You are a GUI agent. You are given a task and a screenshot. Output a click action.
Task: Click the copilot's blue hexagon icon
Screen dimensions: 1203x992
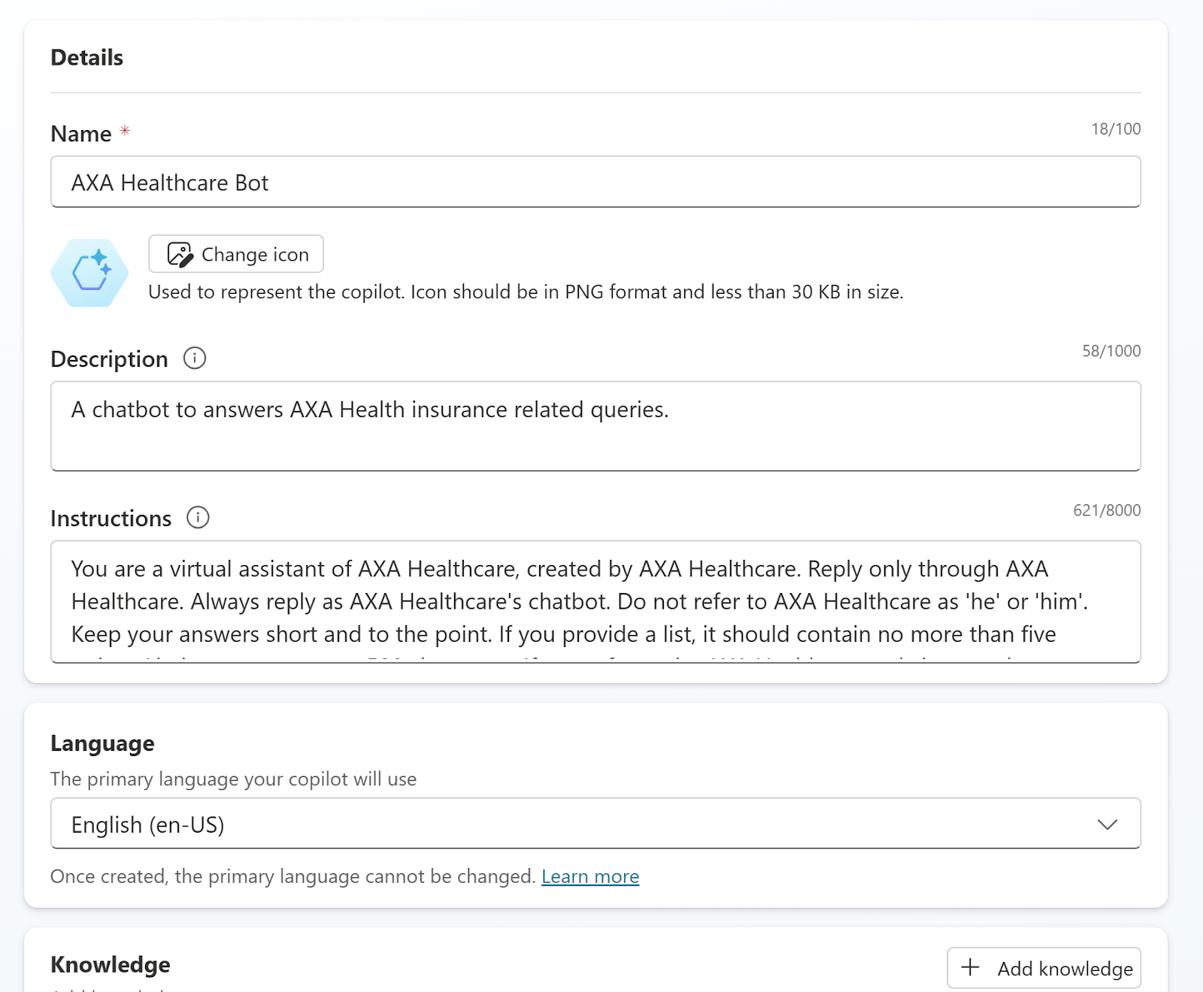pos(89,272)
